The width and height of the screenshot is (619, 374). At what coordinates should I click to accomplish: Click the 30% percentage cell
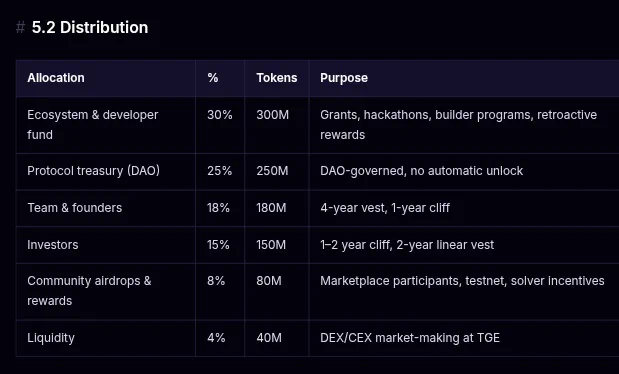coord(219,115)
